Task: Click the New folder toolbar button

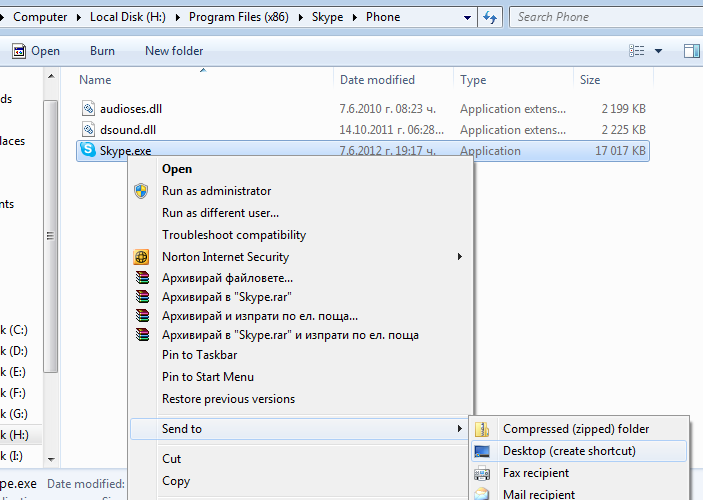Action: click(x=174, y=51)
